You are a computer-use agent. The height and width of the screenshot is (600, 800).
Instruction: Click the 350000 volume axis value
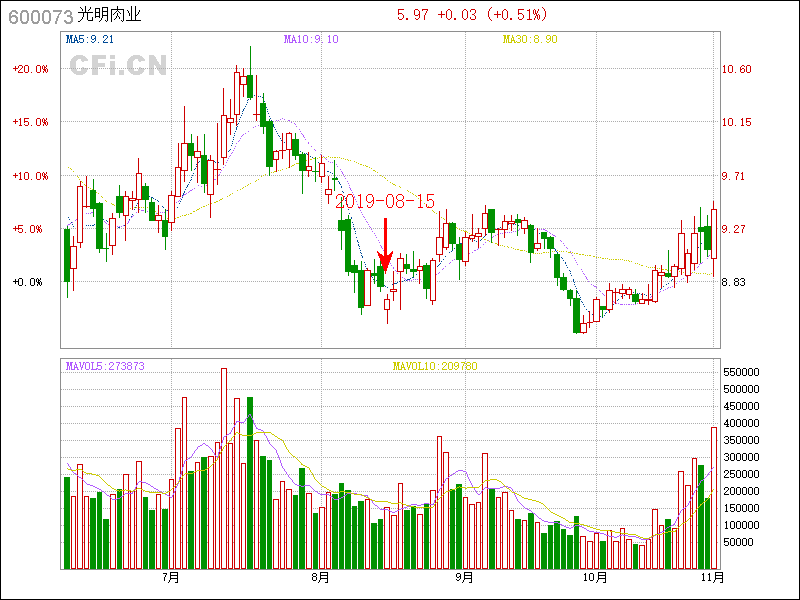(741, 440)
